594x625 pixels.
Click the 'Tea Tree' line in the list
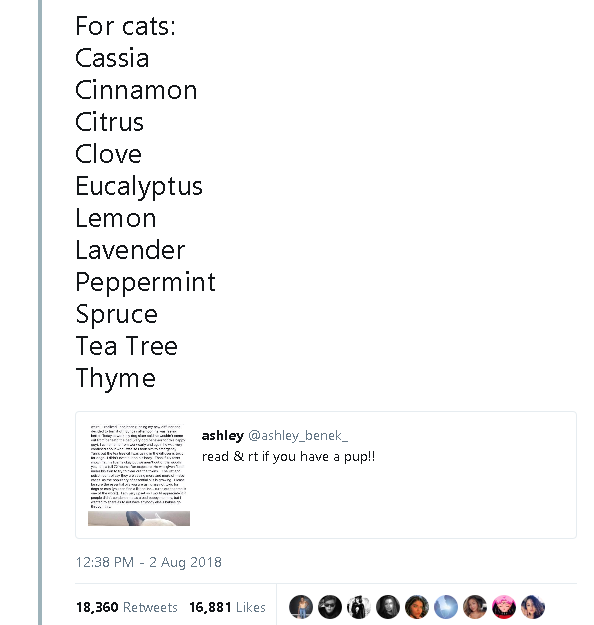[x=127, y=346]
